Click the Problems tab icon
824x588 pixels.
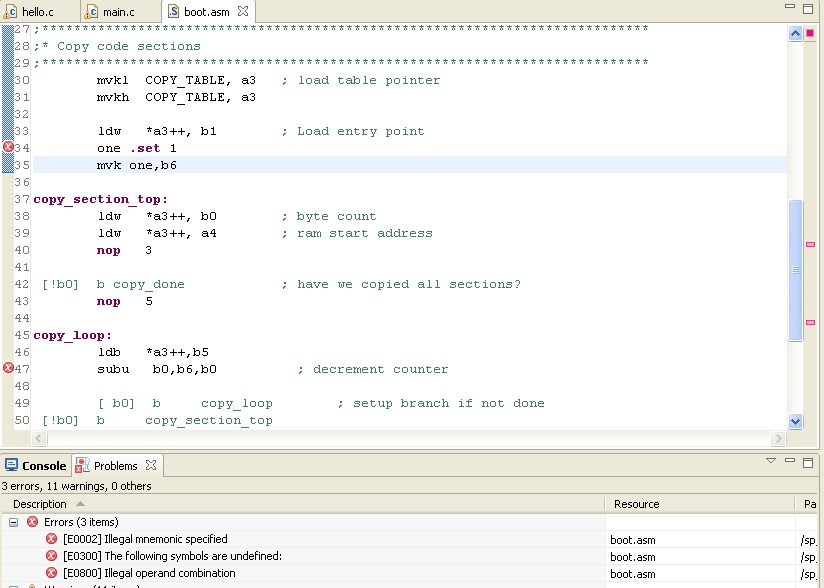click(82, 465)
